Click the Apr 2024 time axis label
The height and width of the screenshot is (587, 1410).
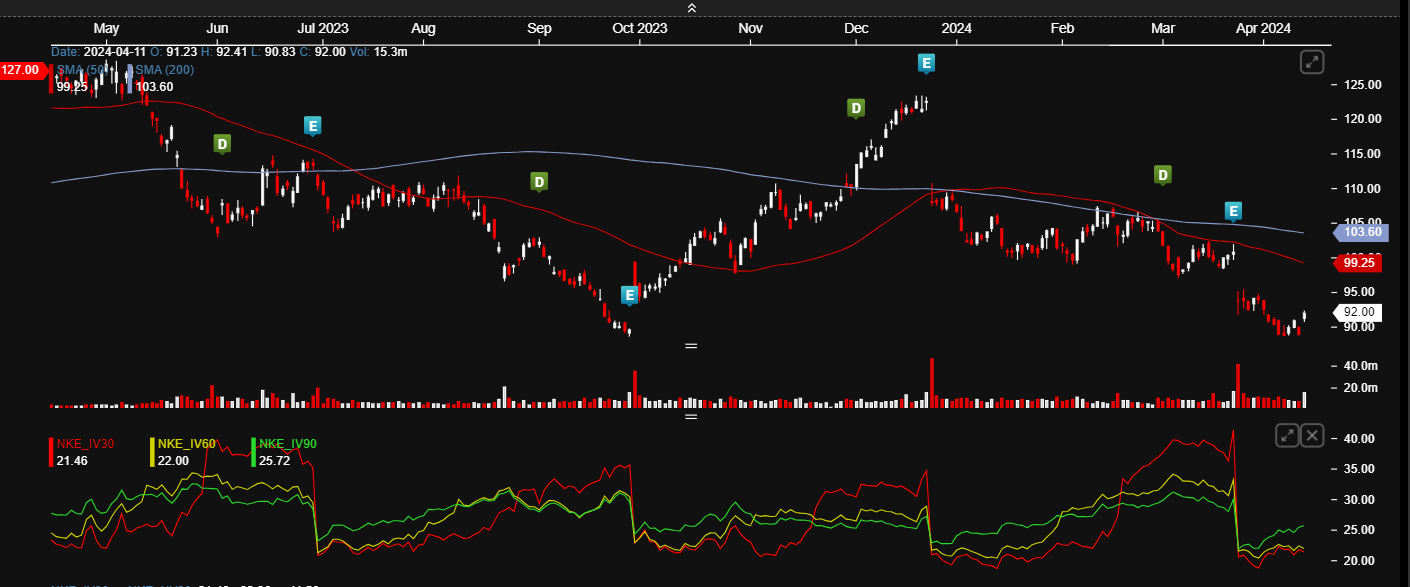point(1263,28)
